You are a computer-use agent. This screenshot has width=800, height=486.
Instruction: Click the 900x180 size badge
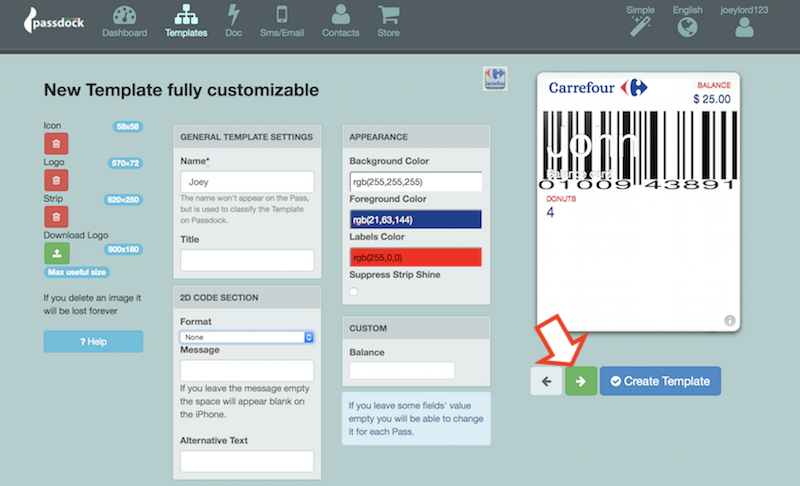coord(123,249)
